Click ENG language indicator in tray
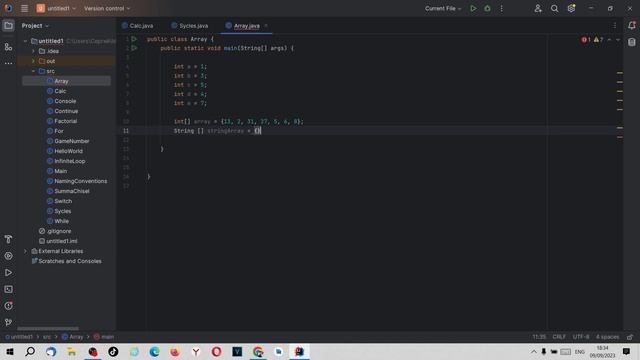The height and width of the screenshot is (360, 640). [x=580, y=352]
